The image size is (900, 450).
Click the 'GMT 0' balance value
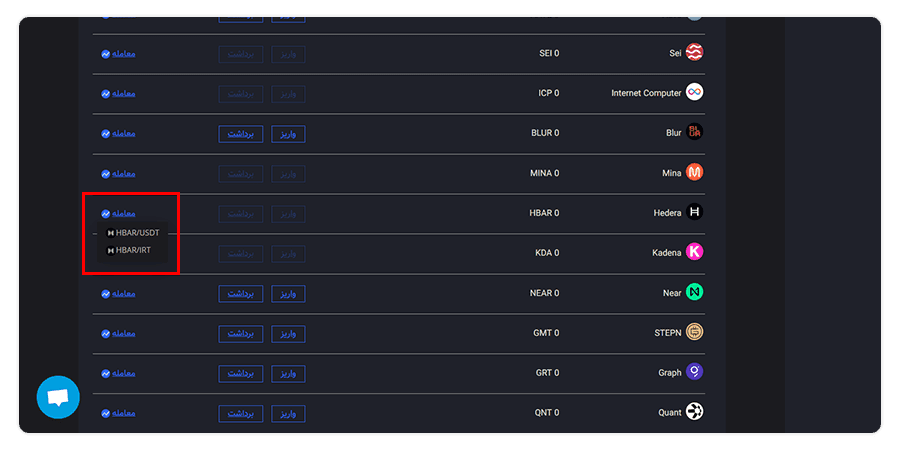(547, 333)
